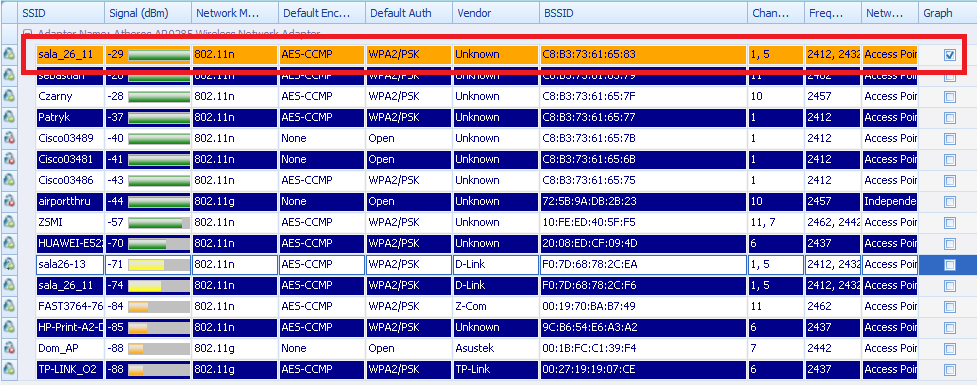
Task: Sort by the BSSID column header
Action: tap(643, 12)
